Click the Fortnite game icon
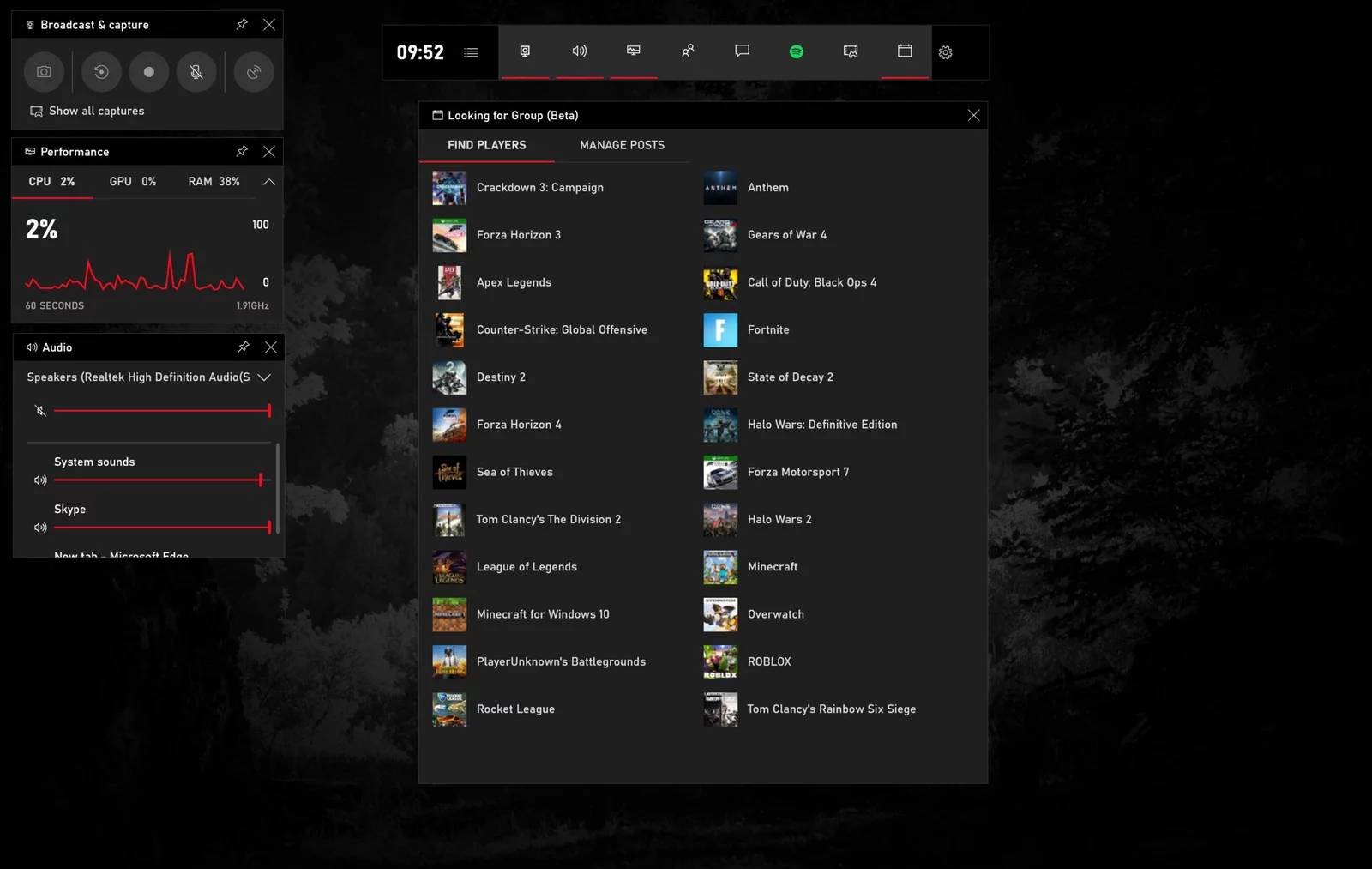Screen dimensions: 1372x869 click(x=720, y=330)
